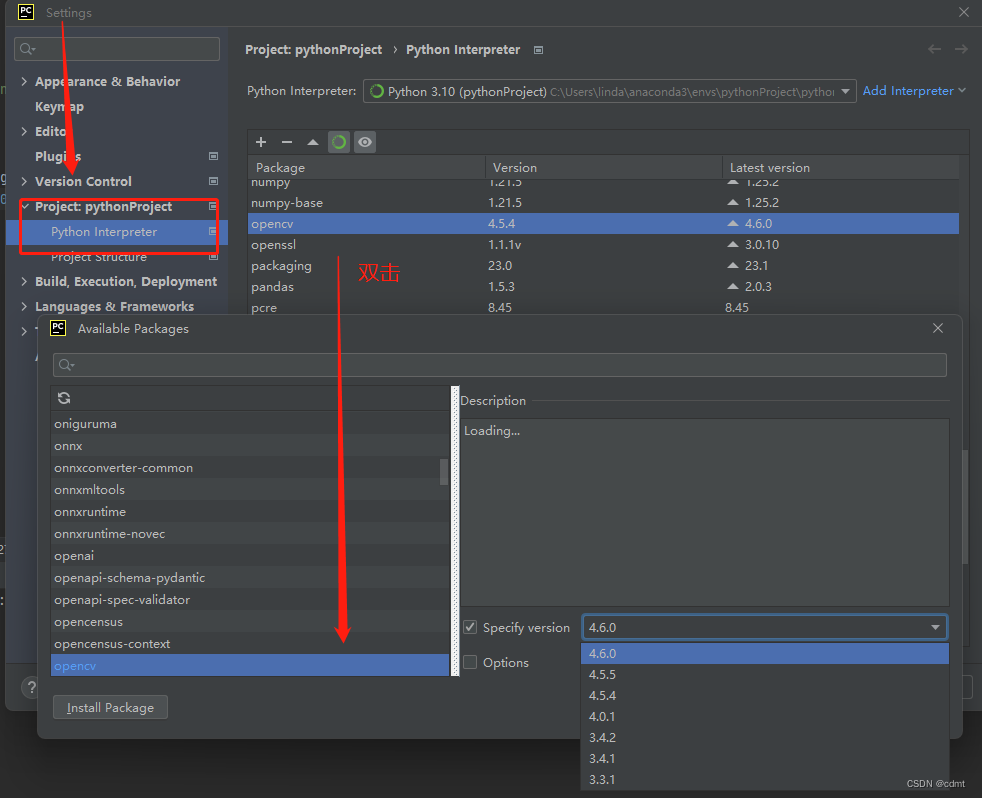This screenshot has height=798, width=982.
Task: Select version 4.0.1 in dropdown list
Action: (765, 717)
